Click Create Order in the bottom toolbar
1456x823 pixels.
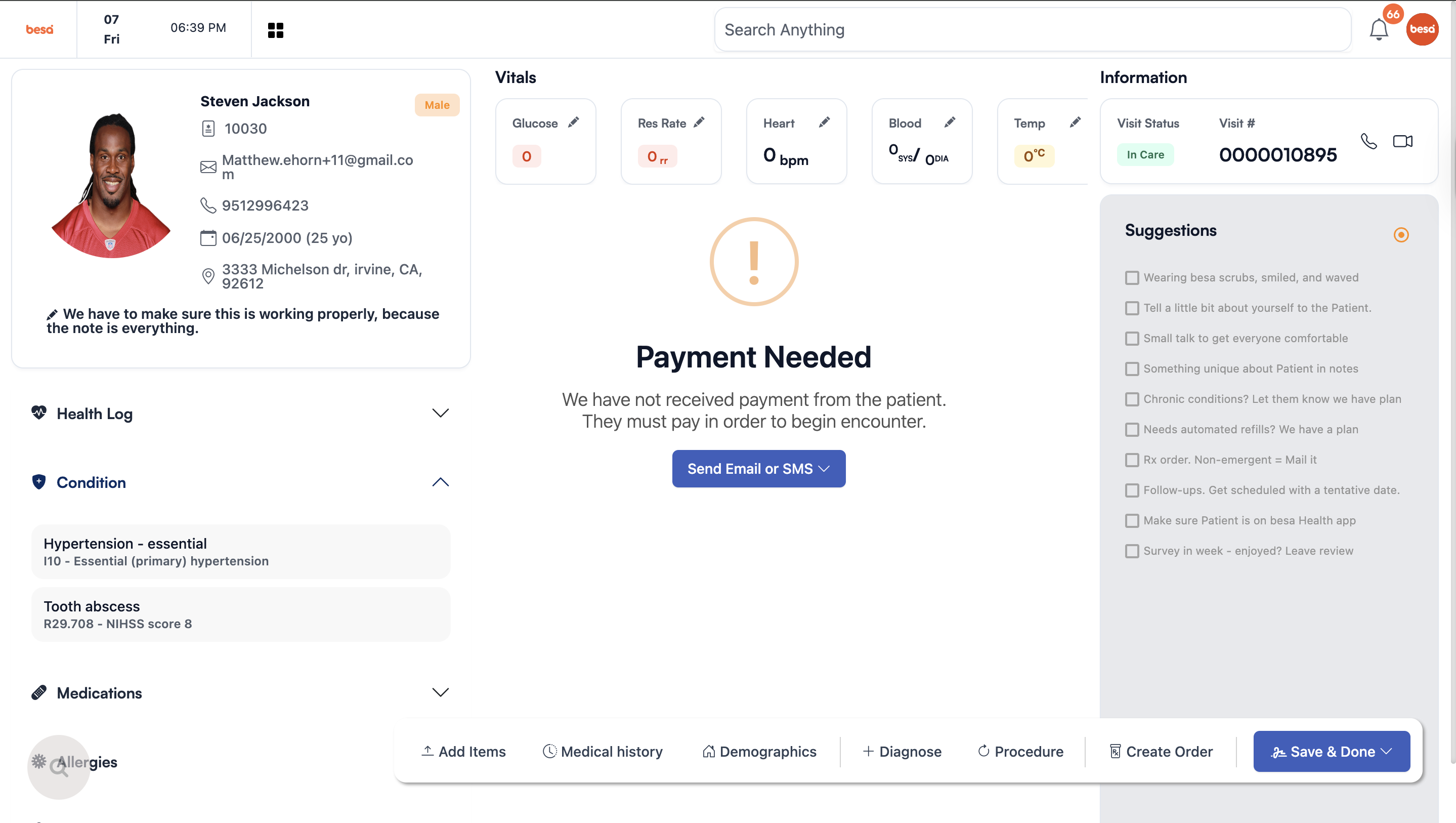click(1161, 752)
